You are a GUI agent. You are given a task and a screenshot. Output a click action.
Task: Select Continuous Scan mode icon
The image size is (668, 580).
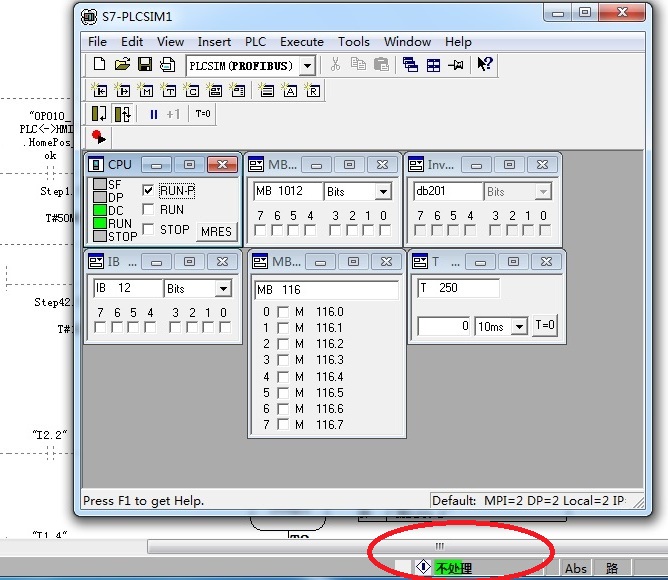pos(123,114)
